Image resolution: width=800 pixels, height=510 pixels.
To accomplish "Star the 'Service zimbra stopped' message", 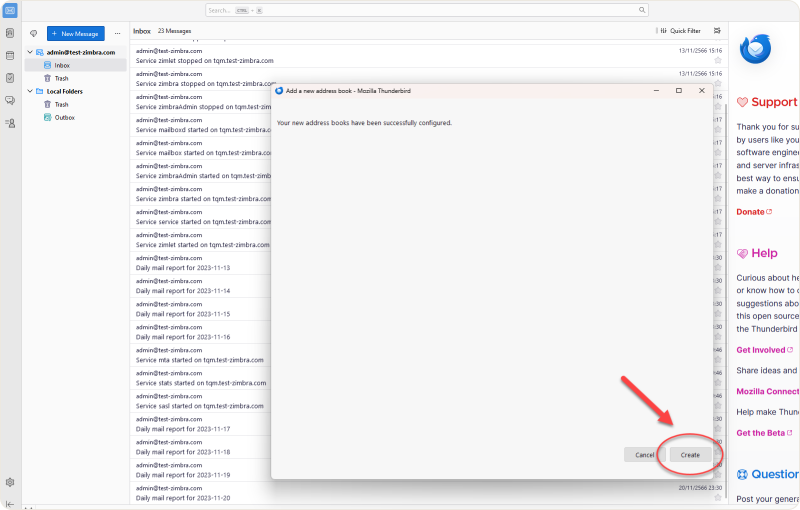I will pos(718,83).
